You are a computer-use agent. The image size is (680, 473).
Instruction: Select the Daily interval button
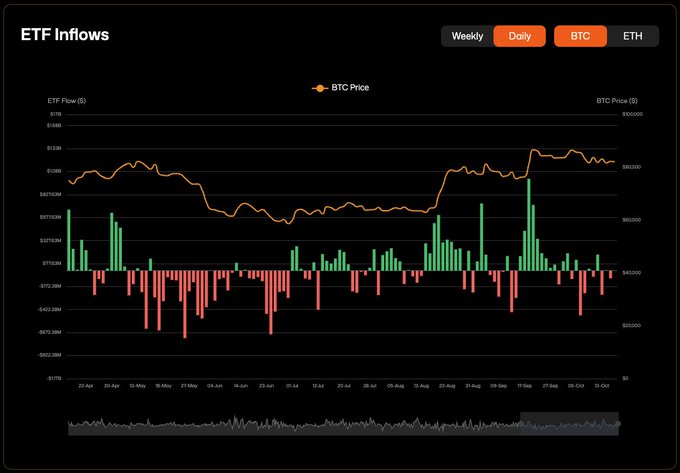[x=520, y=36]
